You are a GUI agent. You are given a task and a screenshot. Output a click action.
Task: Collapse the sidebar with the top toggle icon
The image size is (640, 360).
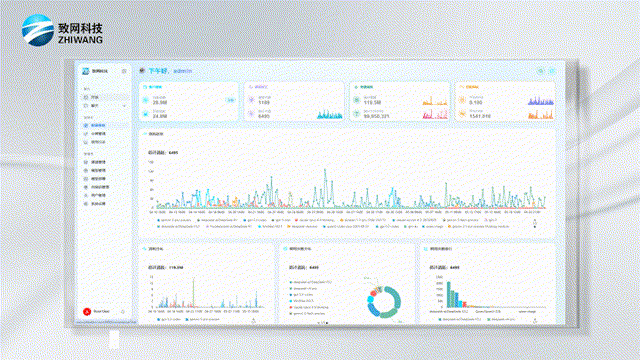(124, 71)
